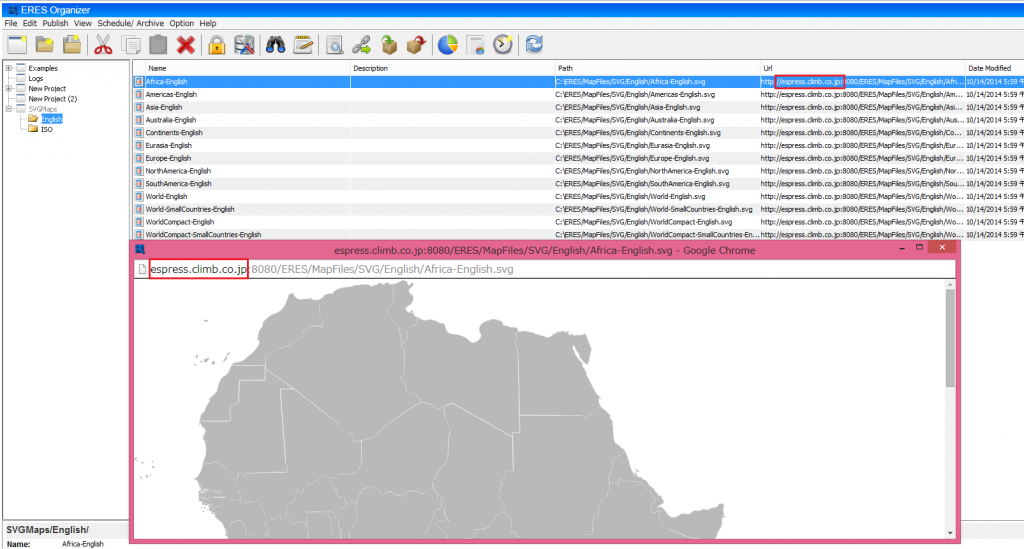Image resolution: width=1024 pixels, height=549 pixels.
Task: Select the Europe-English row in list
Action: pyautogui.click(x=168, y=158)
